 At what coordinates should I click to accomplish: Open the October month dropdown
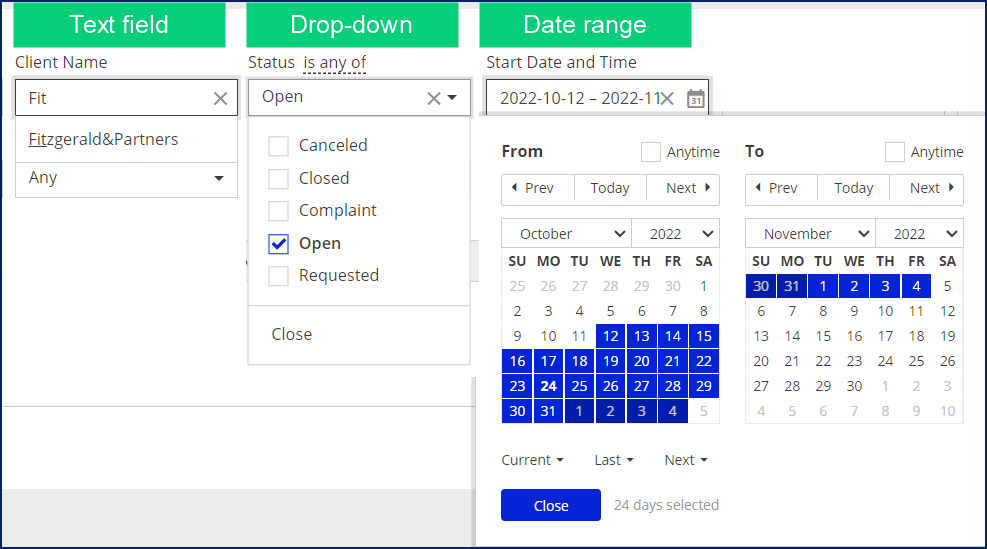(567, 234)
